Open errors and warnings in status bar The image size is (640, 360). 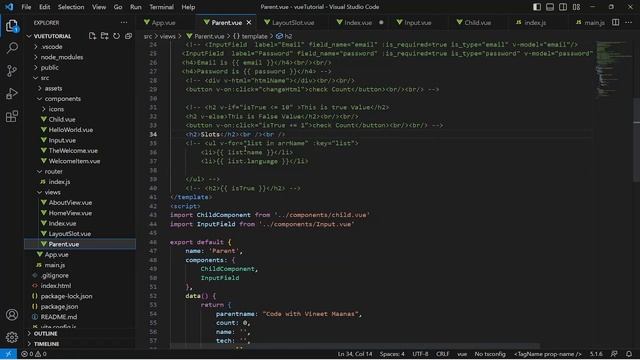point(34,354)
